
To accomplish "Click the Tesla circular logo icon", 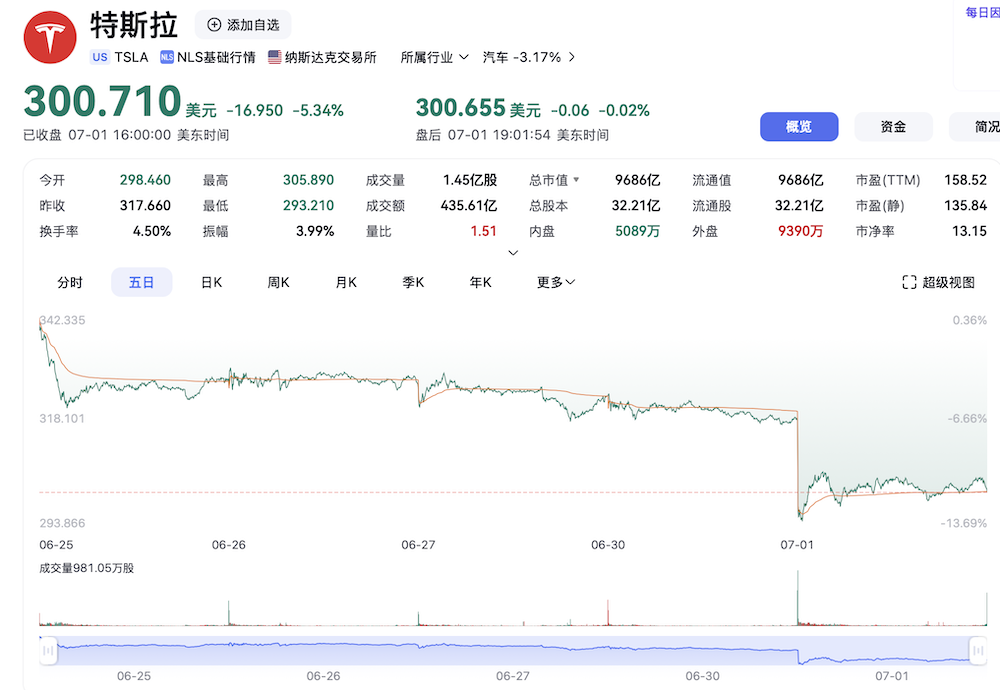I will (49, 36).
